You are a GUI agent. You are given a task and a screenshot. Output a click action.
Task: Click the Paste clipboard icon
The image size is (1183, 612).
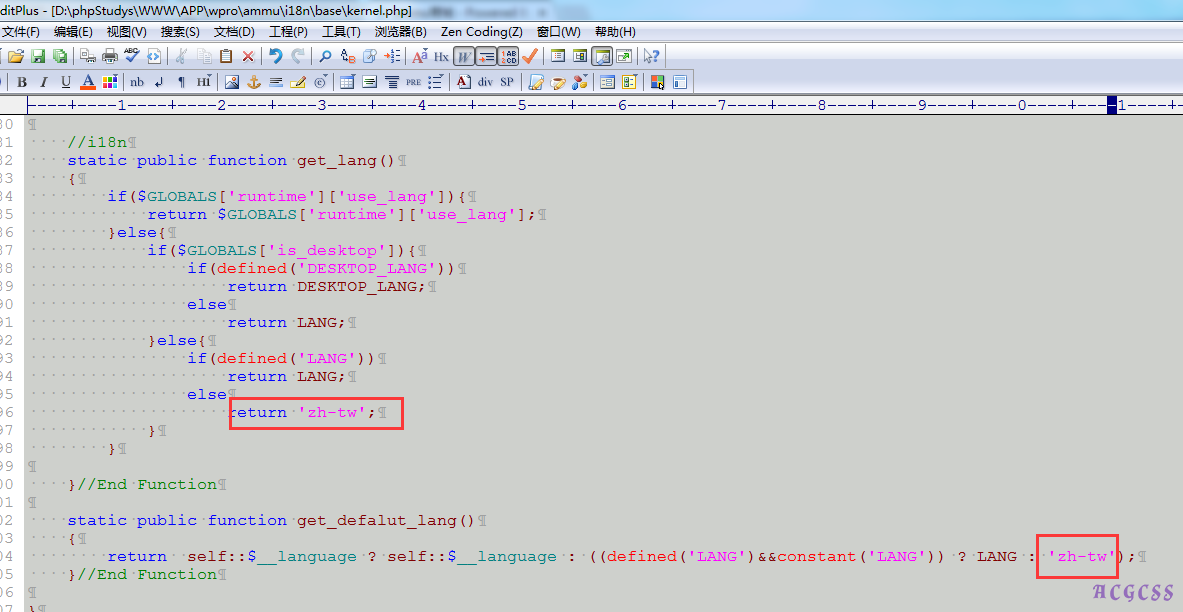[226, 56]
